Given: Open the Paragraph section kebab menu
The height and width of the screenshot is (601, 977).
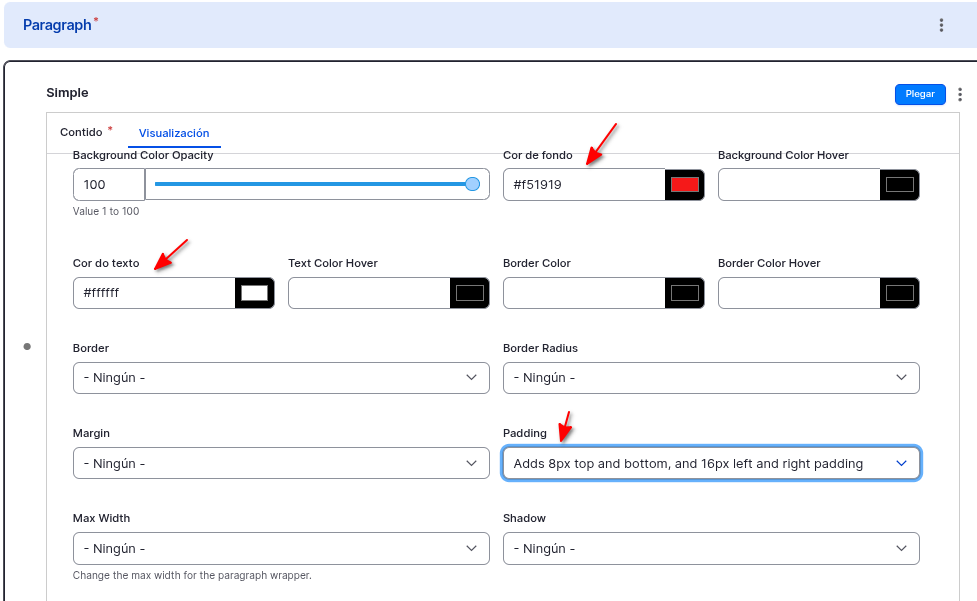Looking at the screenshot, I should click(x=941, y=25).
